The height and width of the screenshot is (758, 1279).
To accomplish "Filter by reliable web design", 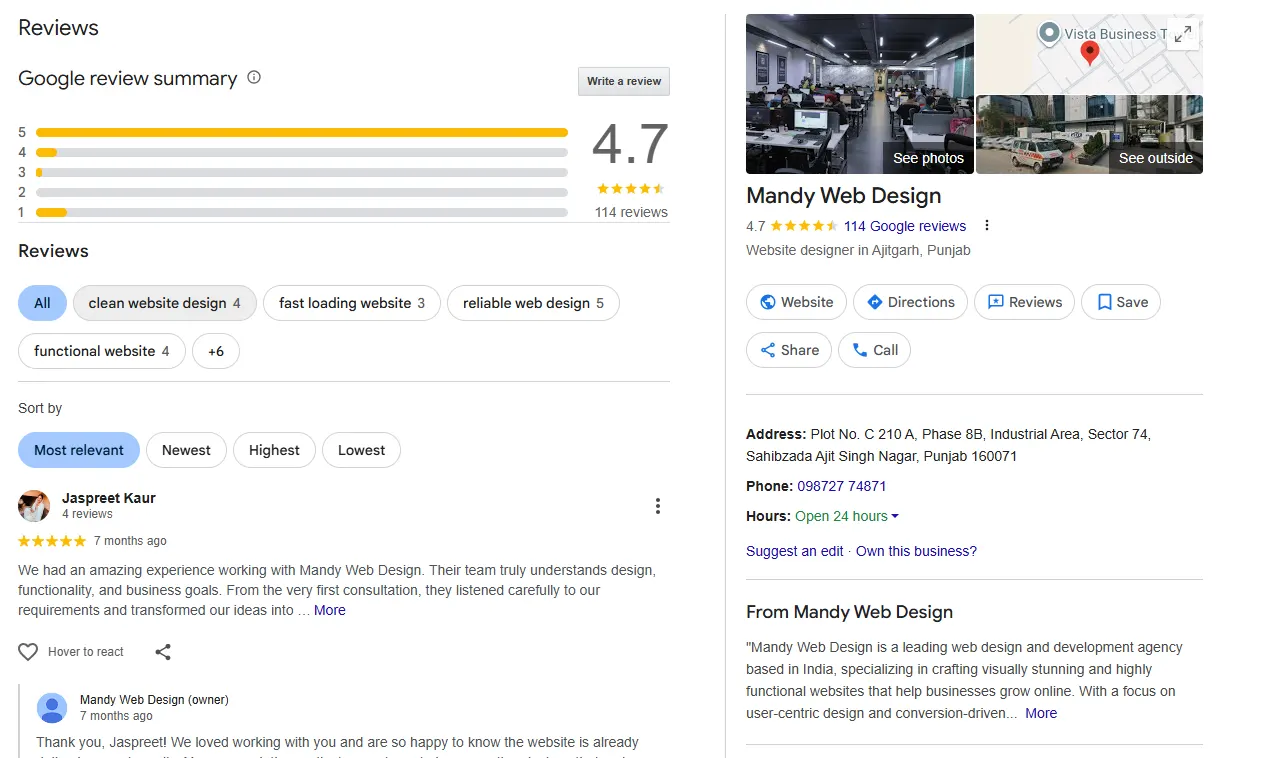I will point(533,303).
